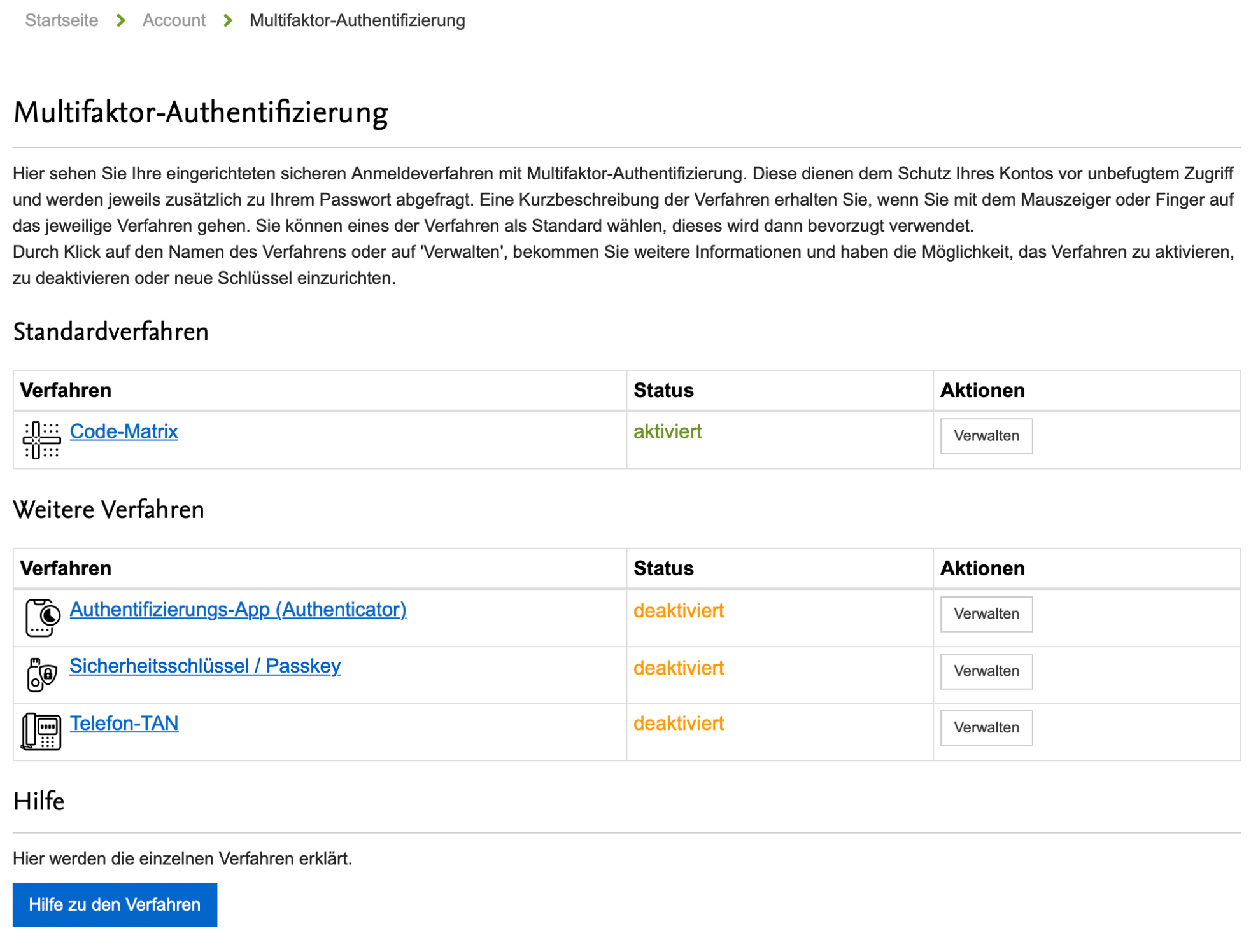Click the chevron after Startseite breadcrumb

pyautogui.click(x=120, y=20)
